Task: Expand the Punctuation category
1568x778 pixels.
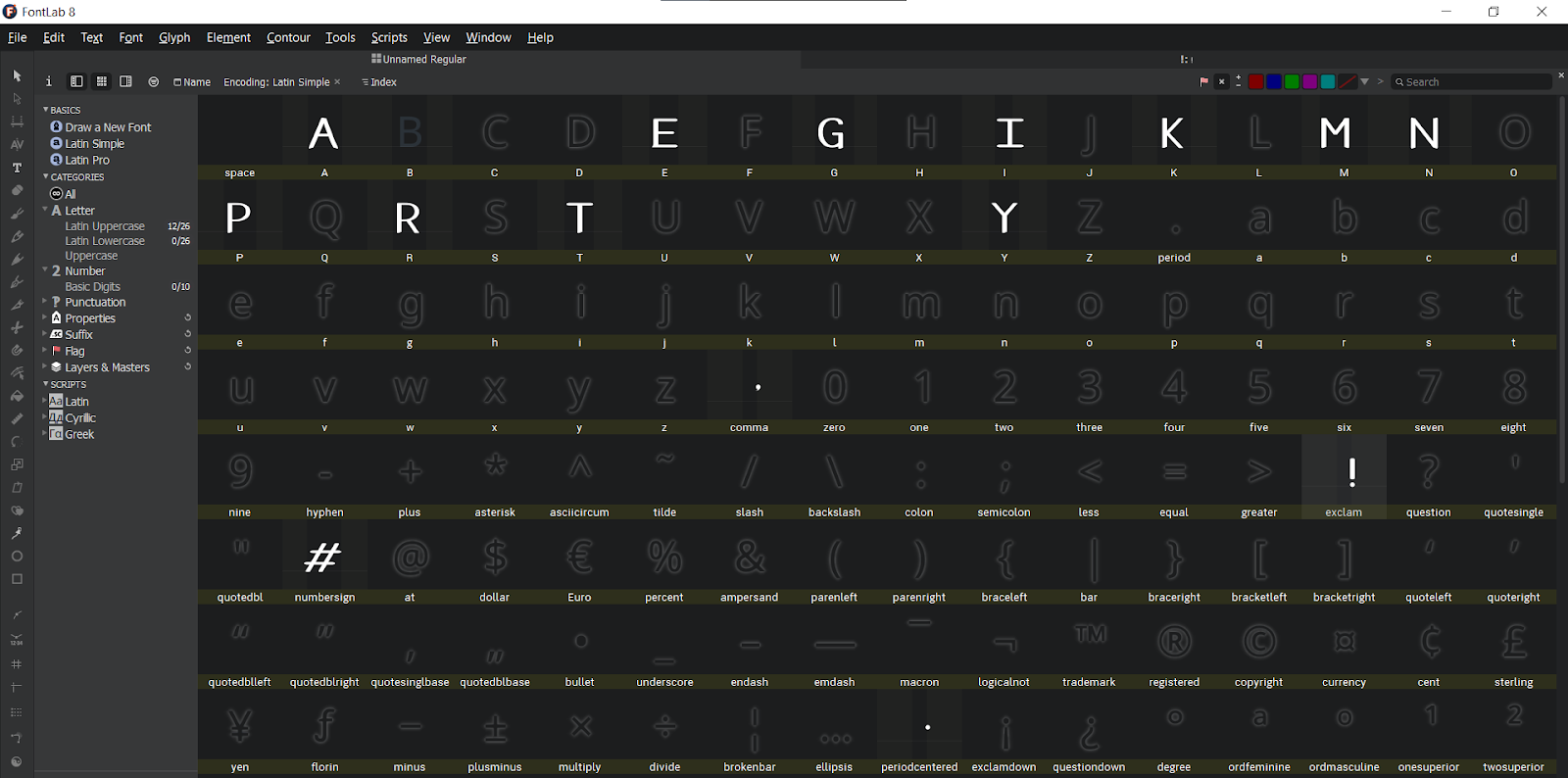Action: [x=45, y=302]
